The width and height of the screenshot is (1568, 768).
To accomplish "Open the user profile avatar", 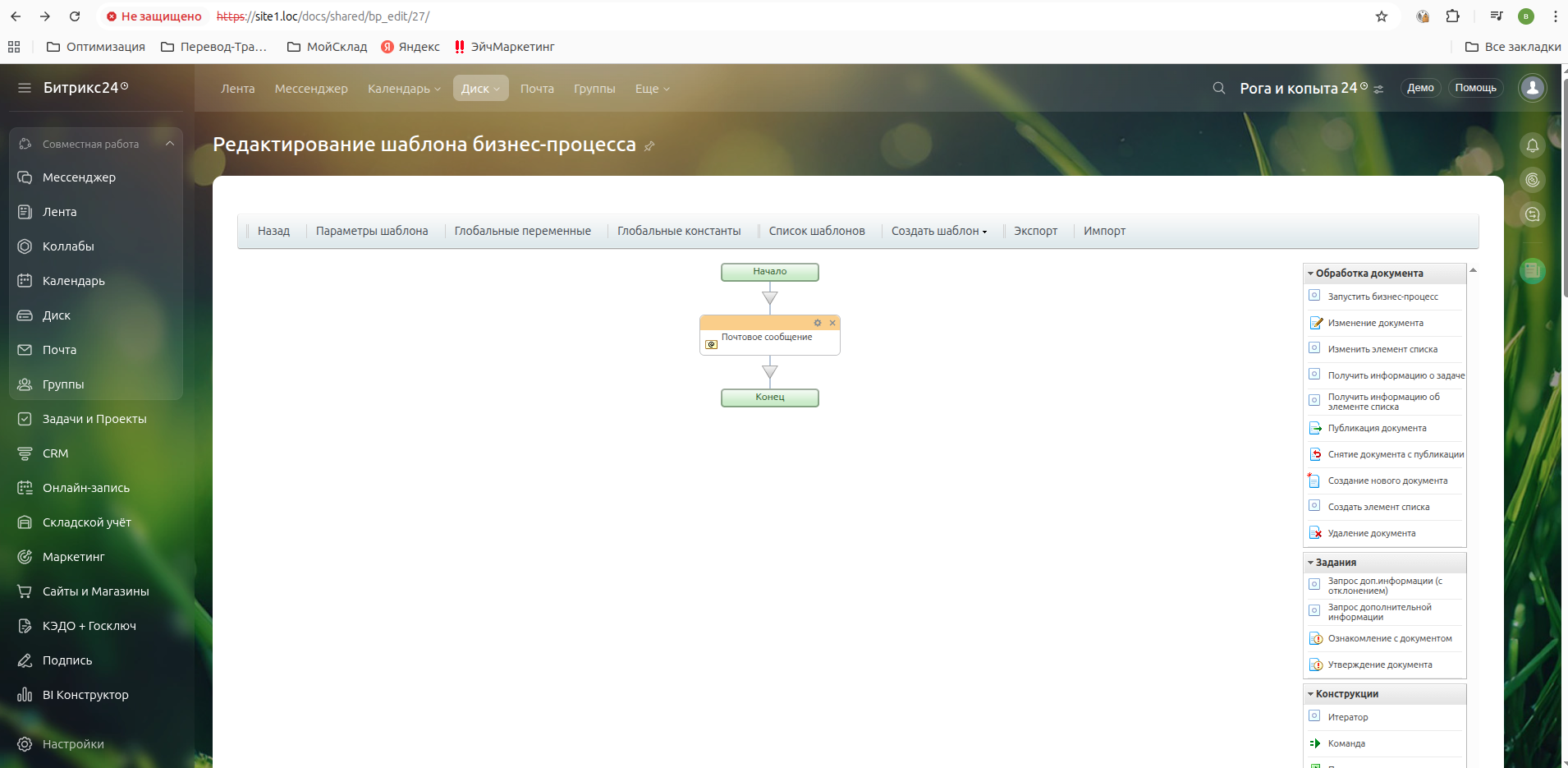I will [1532, 88].
